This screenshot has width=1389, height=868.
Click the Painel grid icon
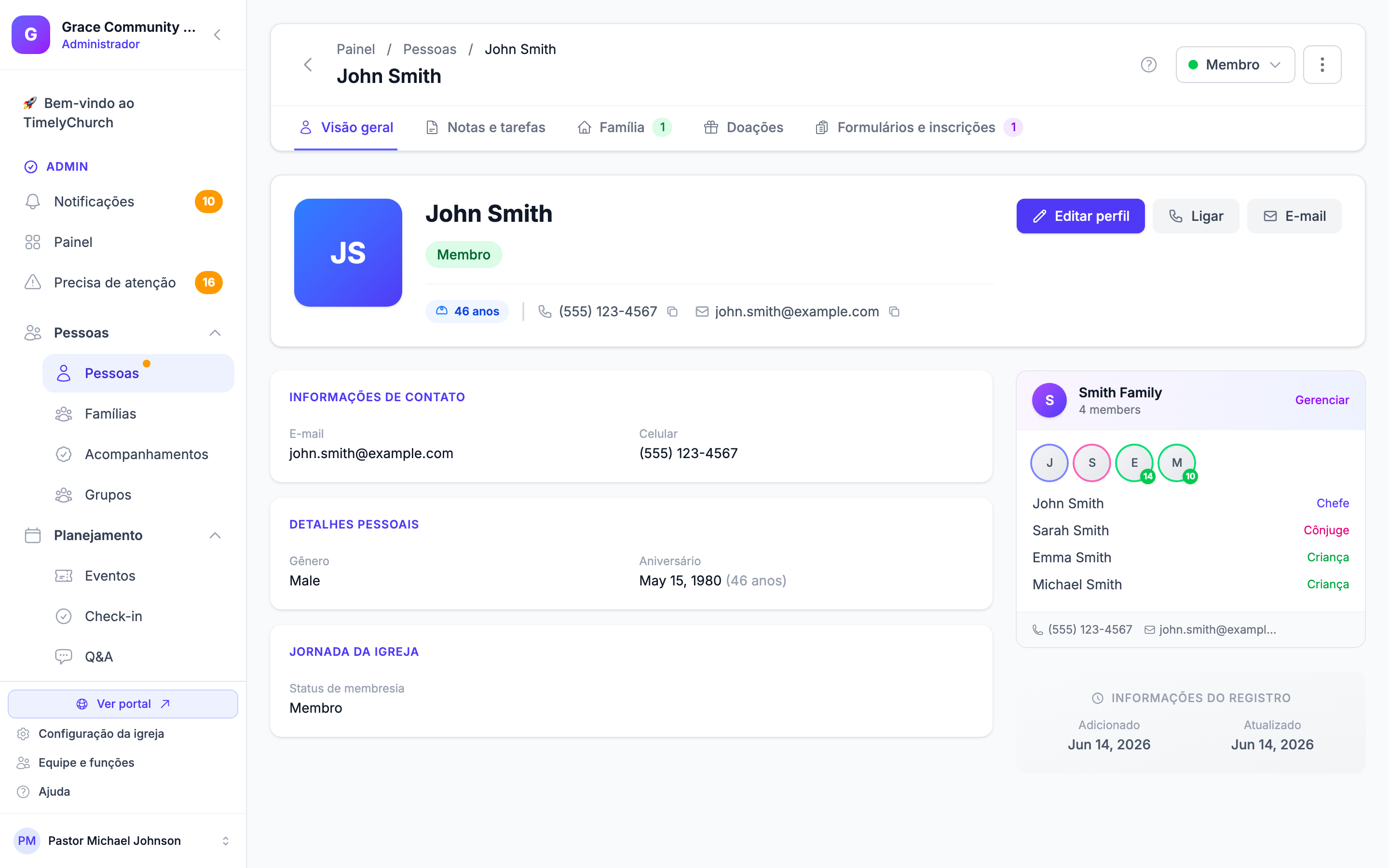tap(33, 242)
